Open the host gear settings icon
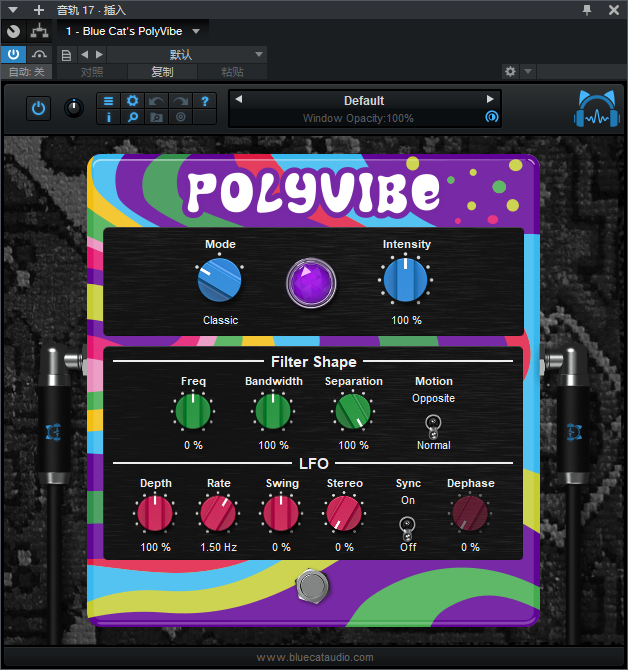The height and width of the screenshot is (670, 628). point(511,71)
